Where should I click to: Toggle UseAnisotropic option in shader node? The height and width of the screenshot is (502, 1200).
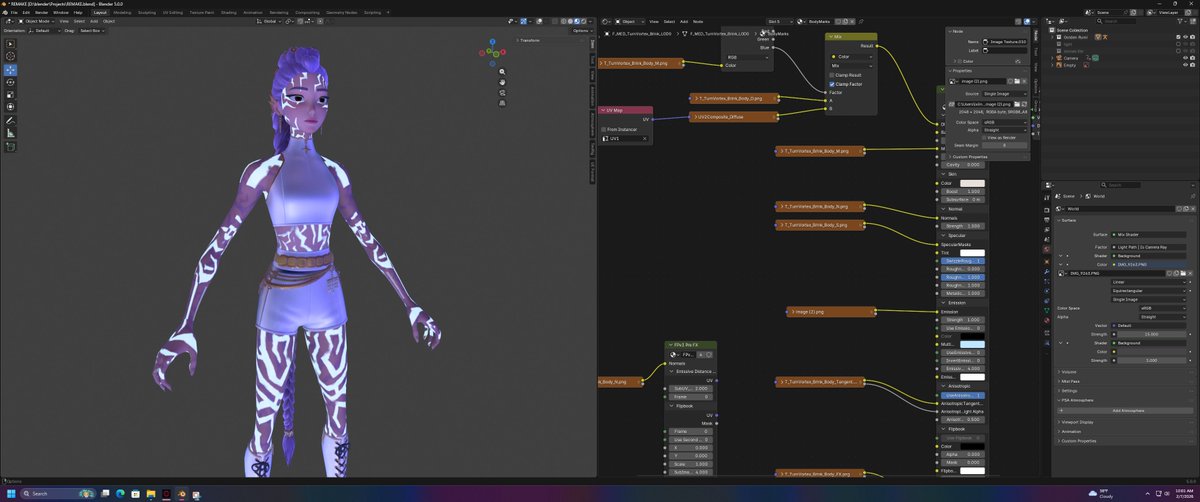(x=964, y=395)
